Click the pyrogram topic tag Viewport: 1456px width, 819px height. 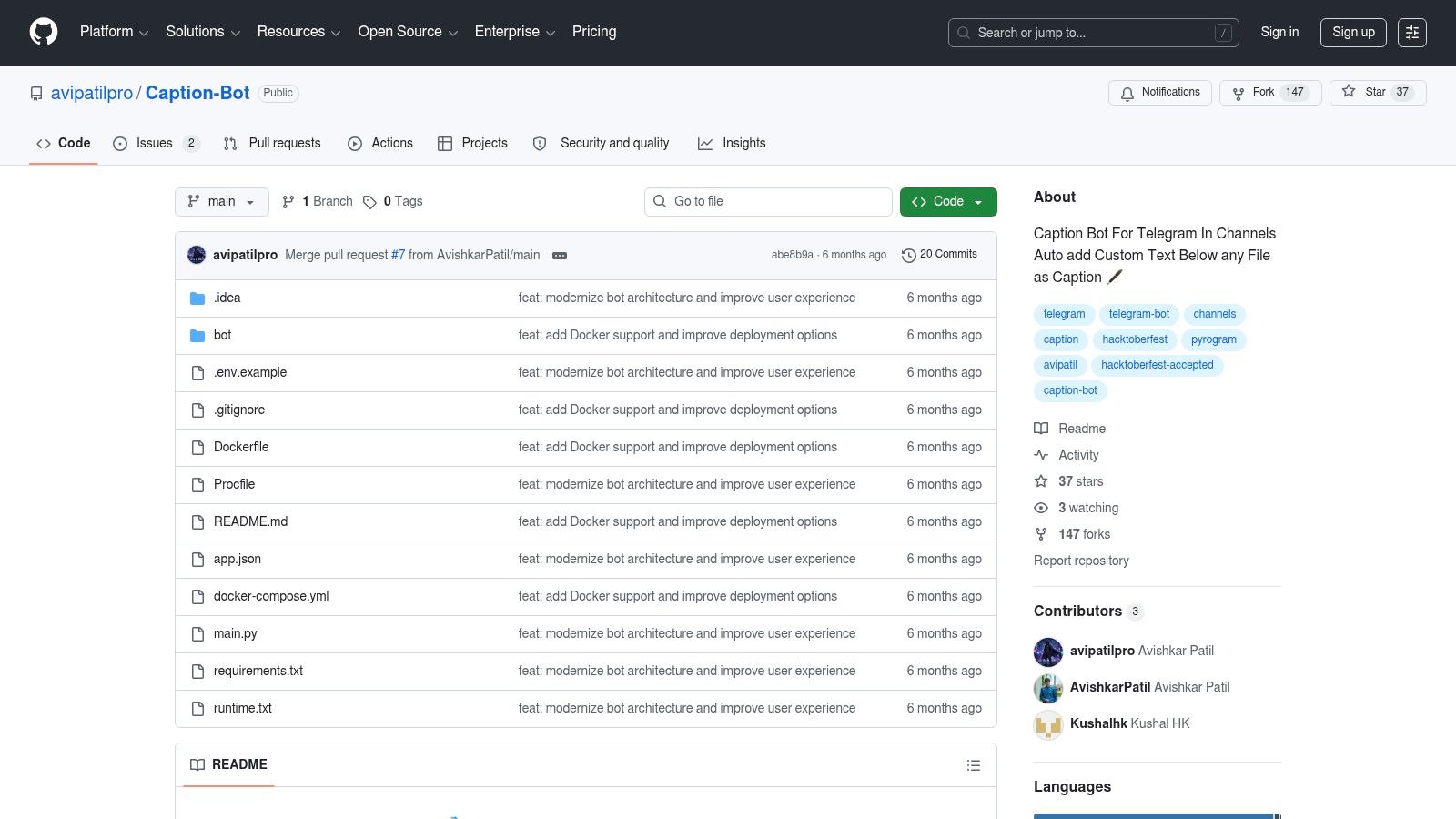1214,340
